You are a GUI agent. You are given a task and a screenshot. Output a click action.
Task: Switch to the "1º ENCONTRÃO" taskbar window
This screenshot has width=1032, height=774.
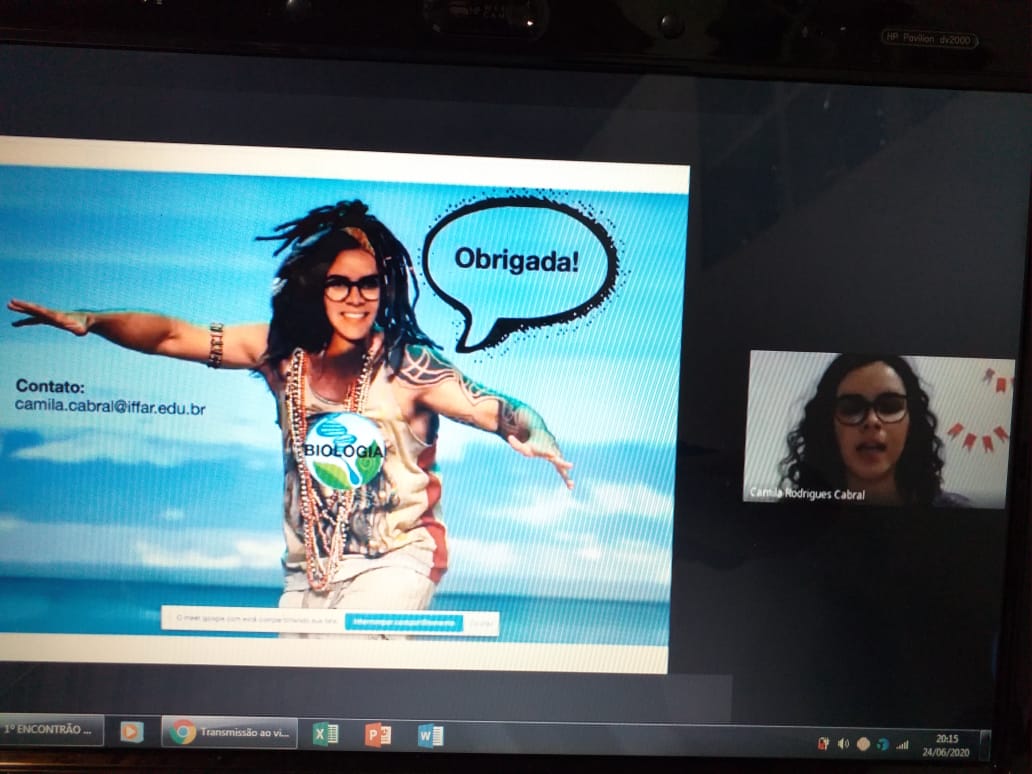(52, 729)
